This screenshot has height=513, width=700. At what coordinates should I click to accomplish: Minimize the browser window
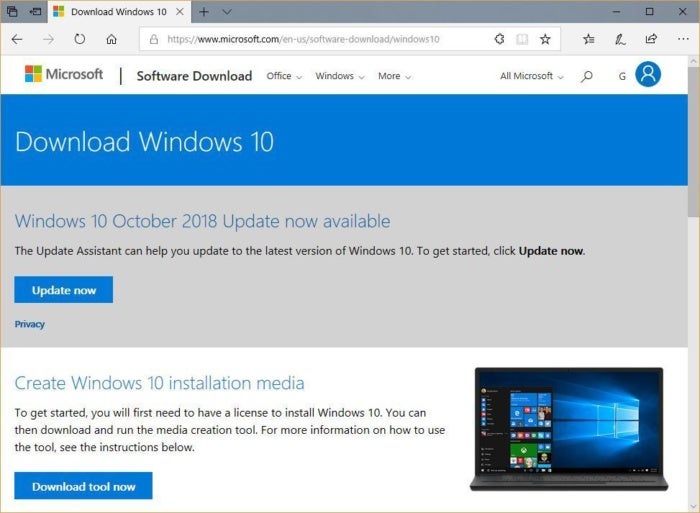pos(617,12)
